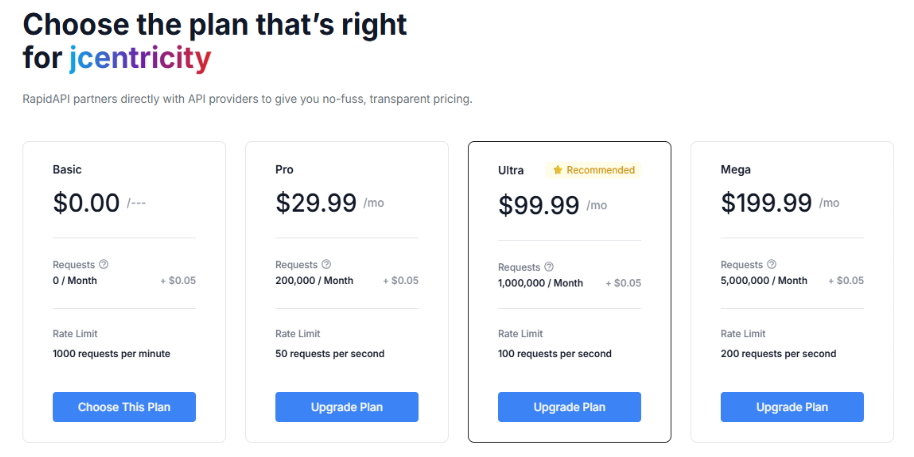Viewport: 914px width, 457px height.
Task: Select the Recommended badge on Ultra card
Action: 593,170
